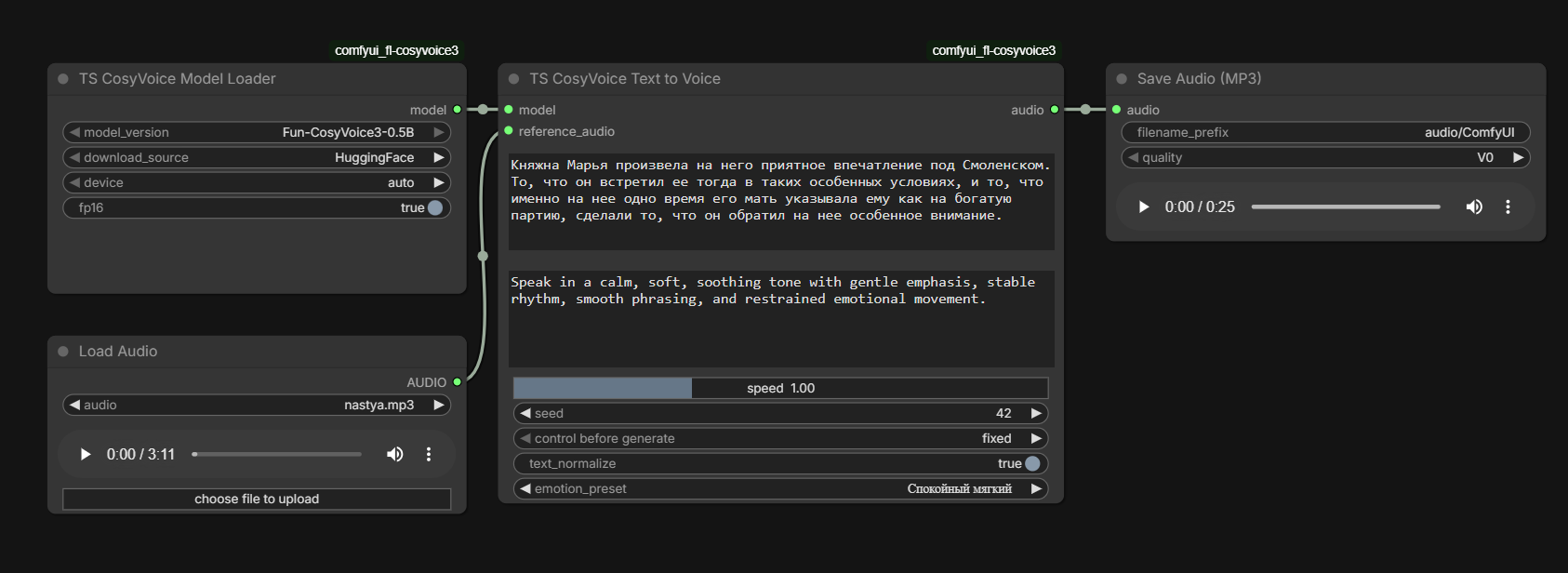Click the Speak in a calm instruction box
1568x573 pixels.
click(x=781, y=318)
